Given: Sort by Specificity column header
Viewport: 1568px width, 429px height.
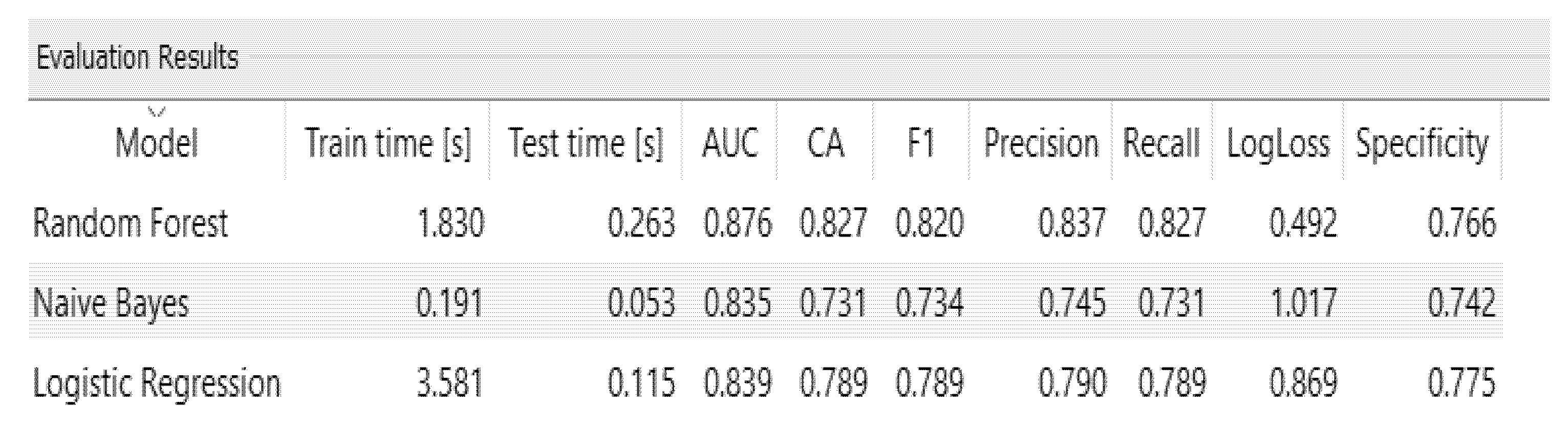Looking at the screenshot, I should [x=1422, y=144].
